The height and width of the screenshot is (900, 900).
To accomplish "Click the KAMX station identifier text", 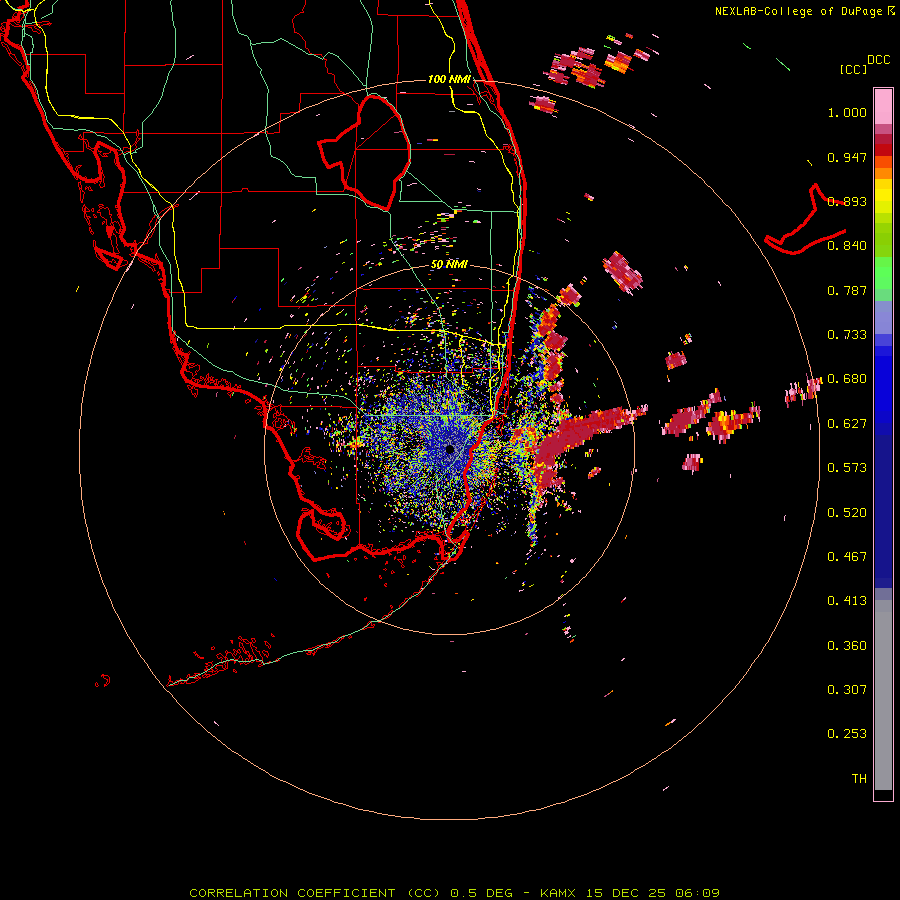I will point(557,893).
